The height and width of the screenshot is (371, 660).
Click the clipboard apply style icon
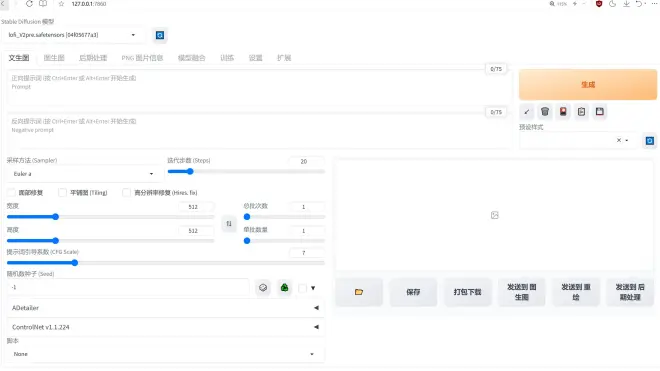[581, 112]
